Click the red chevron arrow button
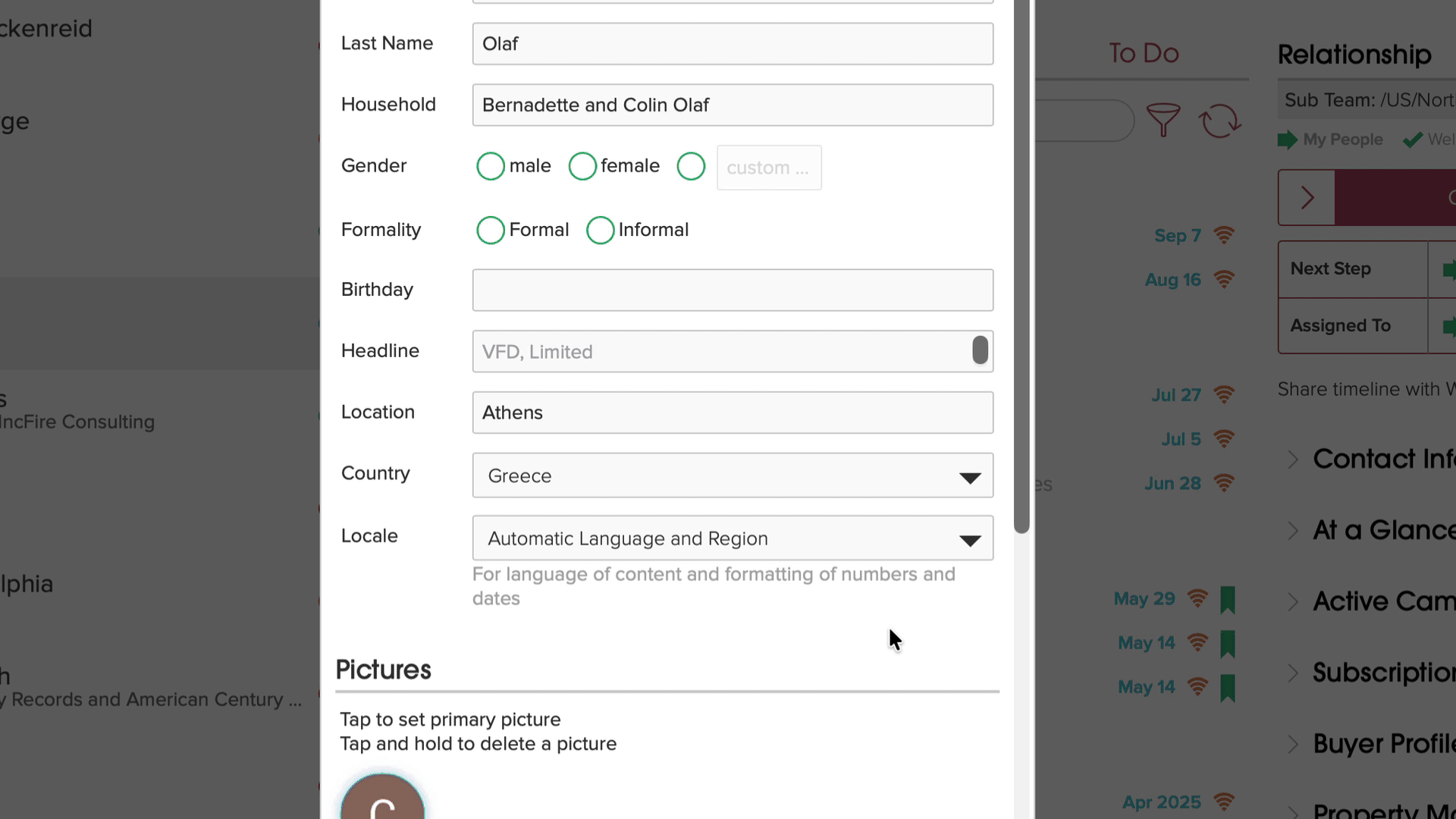The image size is (1456, 819). (1307, 198)
